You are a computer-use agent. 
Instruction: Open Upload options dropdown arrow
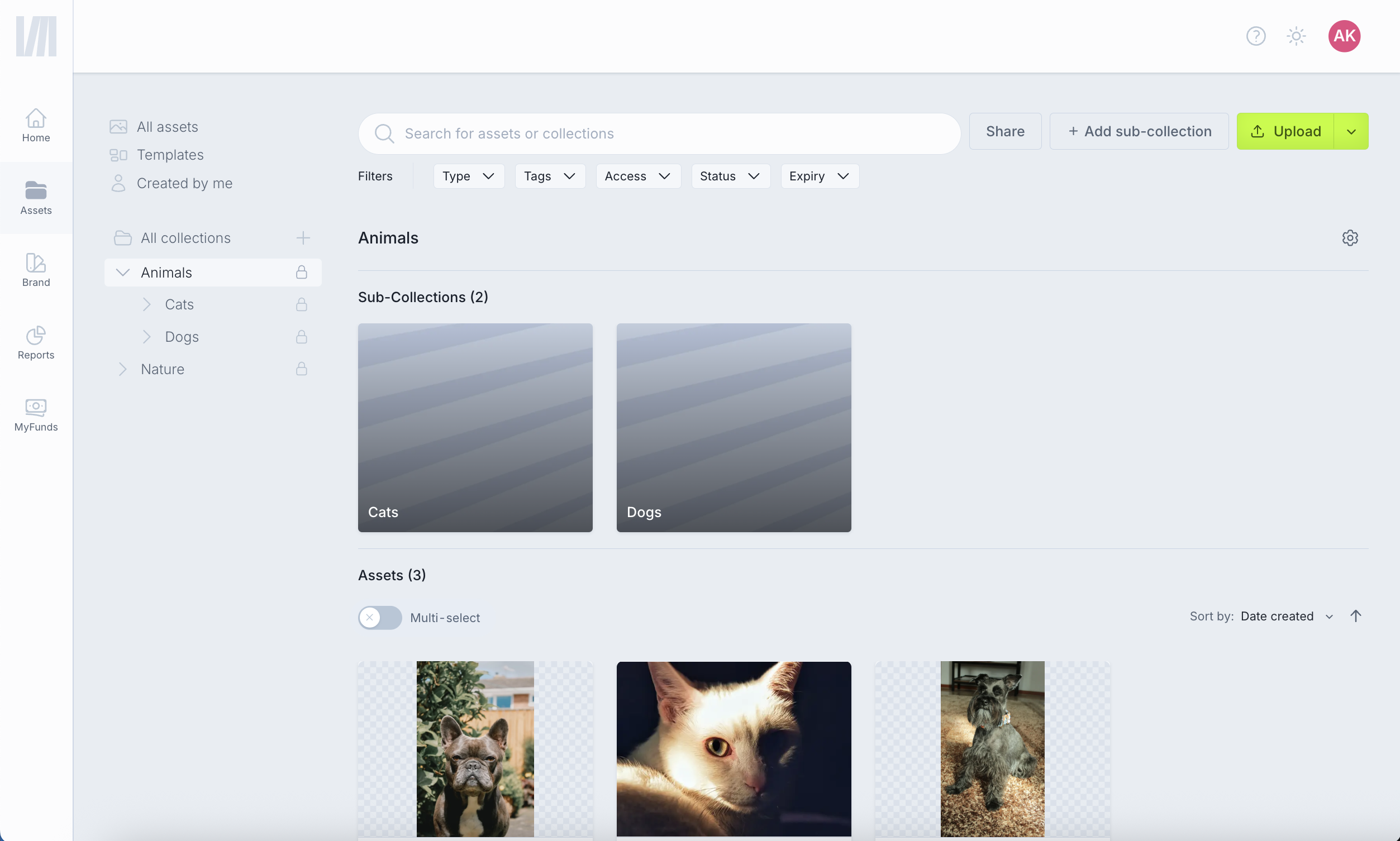pyautogui.click(x=1351, y=131)
